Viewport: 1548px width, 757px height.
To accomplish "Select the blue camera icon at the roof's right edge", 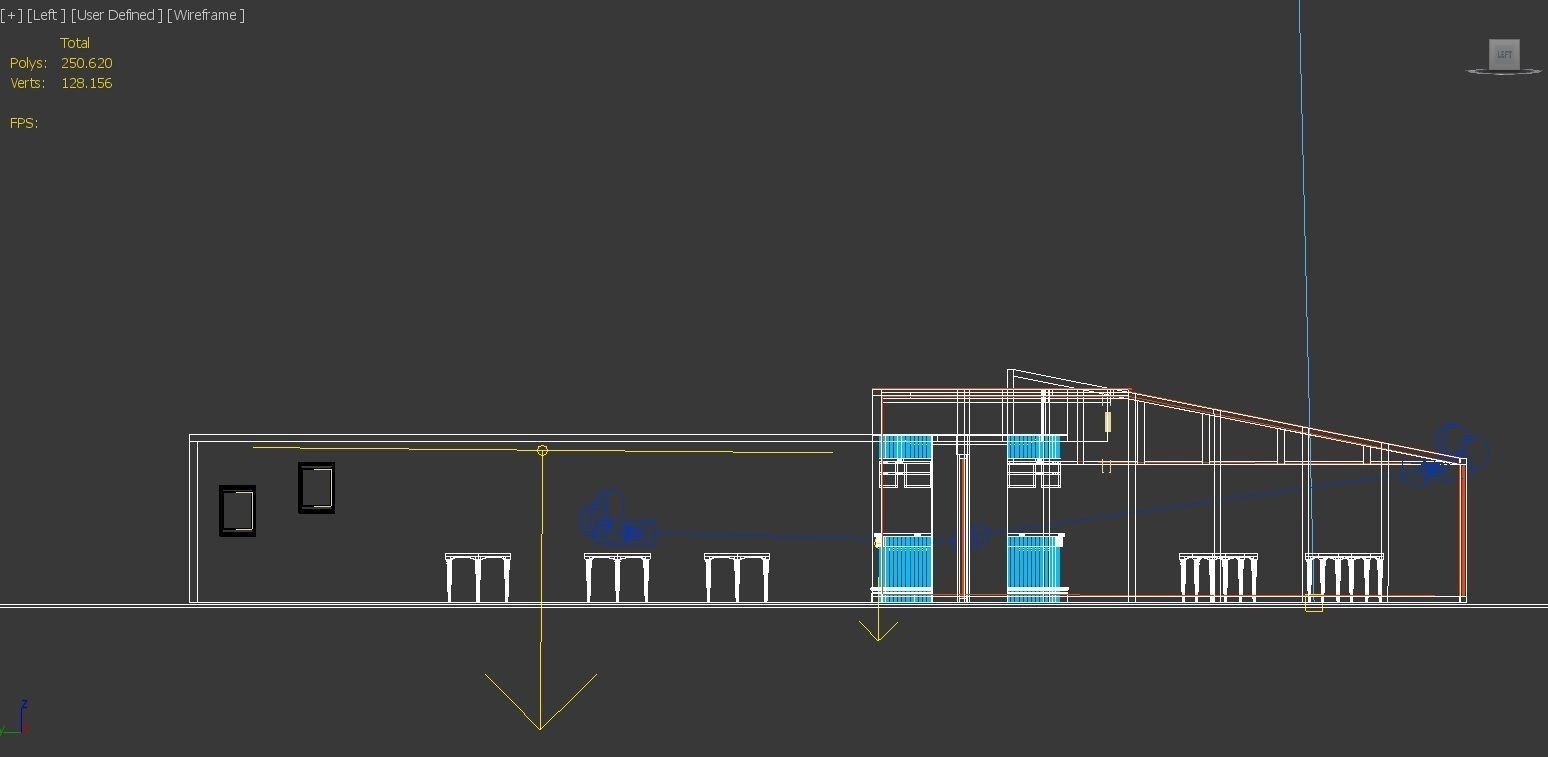I will [1446, 456].
